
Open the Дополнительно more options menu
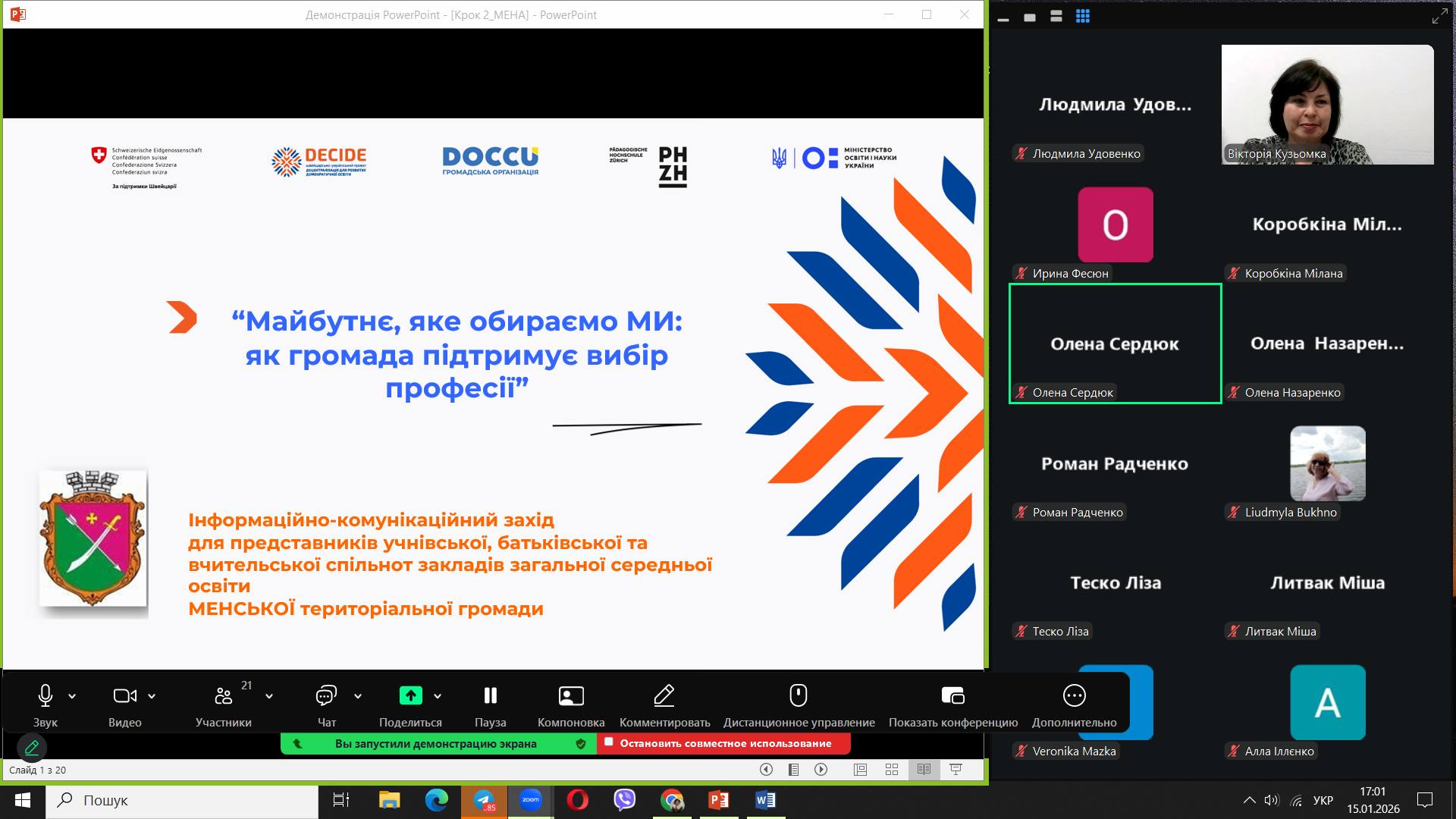1074,695
